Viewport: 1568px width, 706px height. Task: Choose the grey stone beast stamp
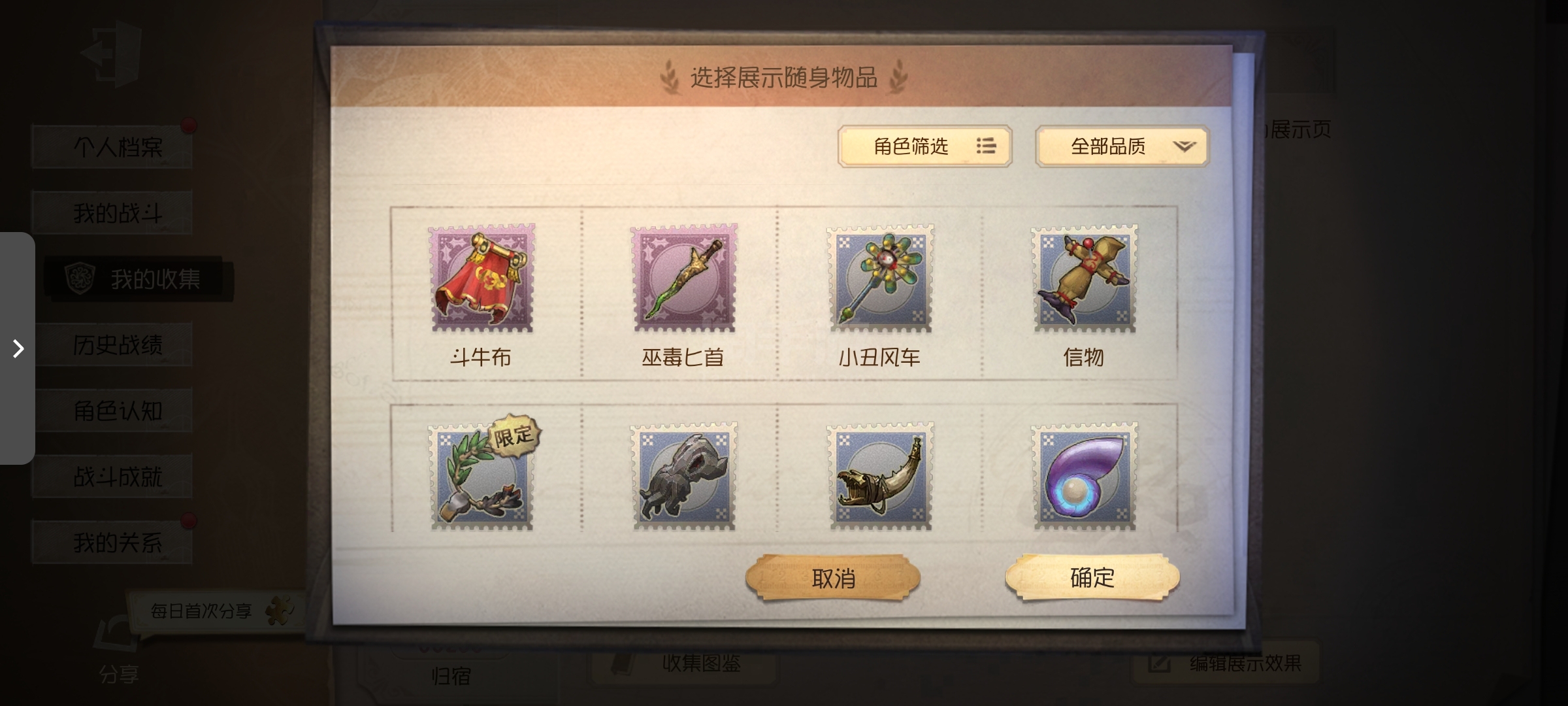(x=684, y=475)
